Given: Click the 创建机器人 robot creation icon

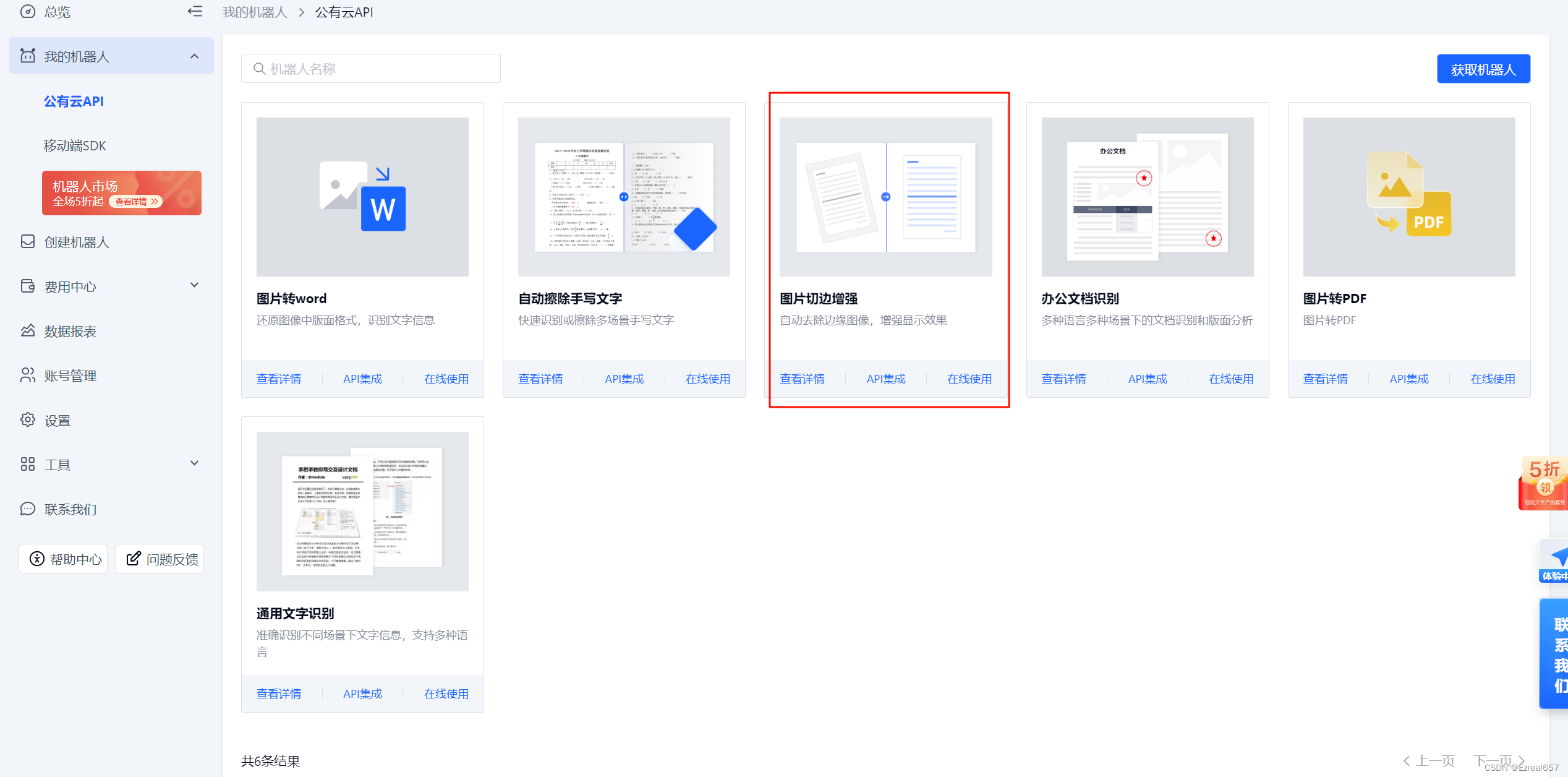Looking at the screenshot, I should pos(27,242).
